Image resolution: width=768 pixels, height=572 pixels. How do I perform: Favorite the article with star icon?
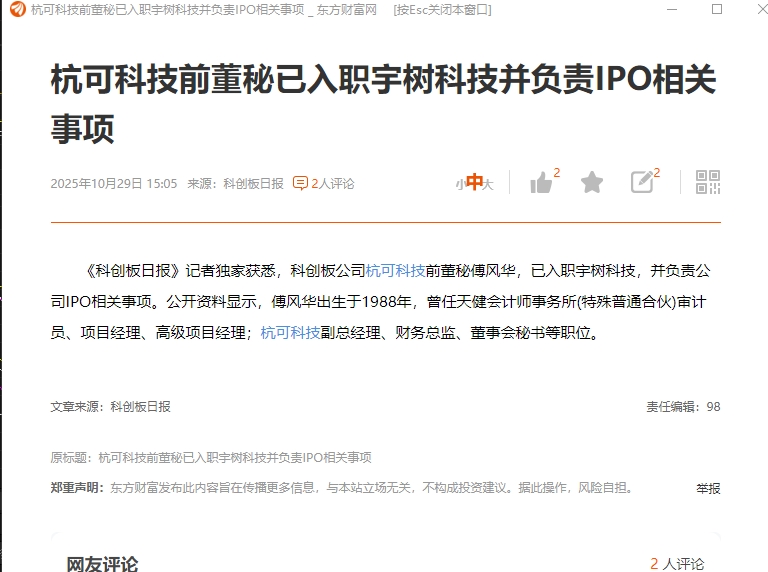pos(592,183)
